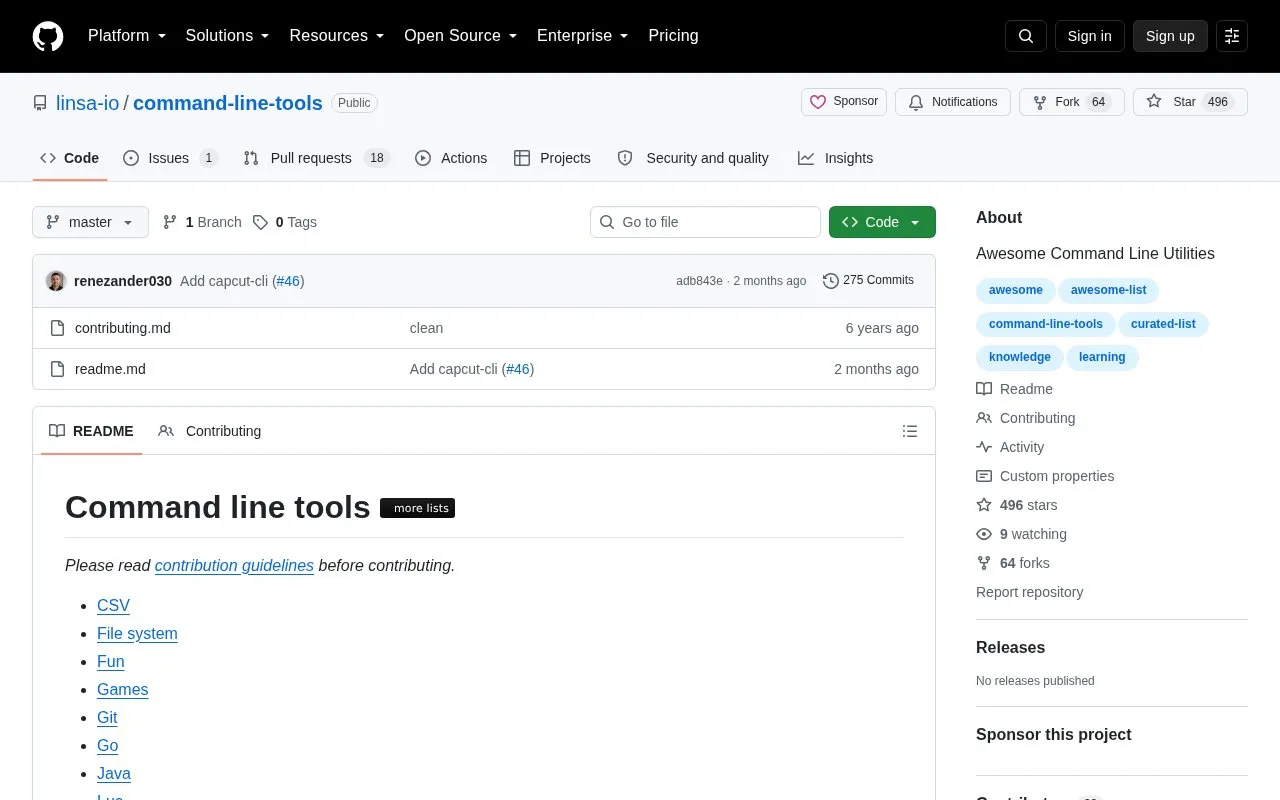Expand the Open Source menu

point(461,36)
